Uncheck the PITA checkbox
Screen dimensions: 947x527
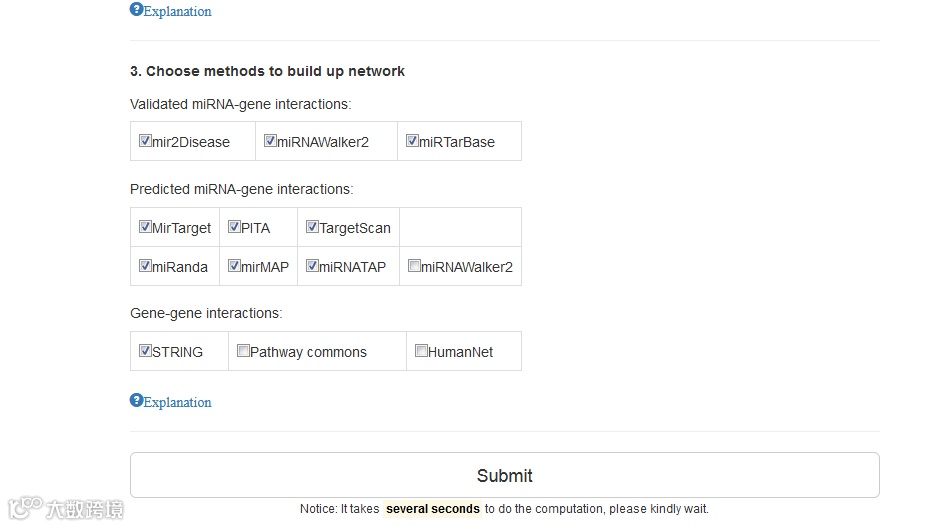click(234, 227)
